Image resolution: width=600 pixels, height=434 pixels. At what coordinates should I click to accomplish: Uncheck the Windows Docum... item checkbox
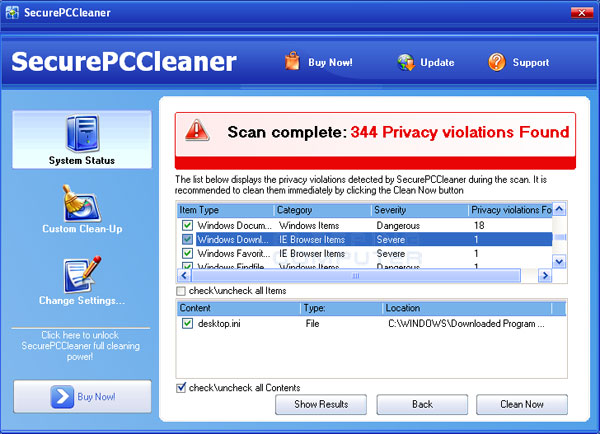click(x=187, y=225)
